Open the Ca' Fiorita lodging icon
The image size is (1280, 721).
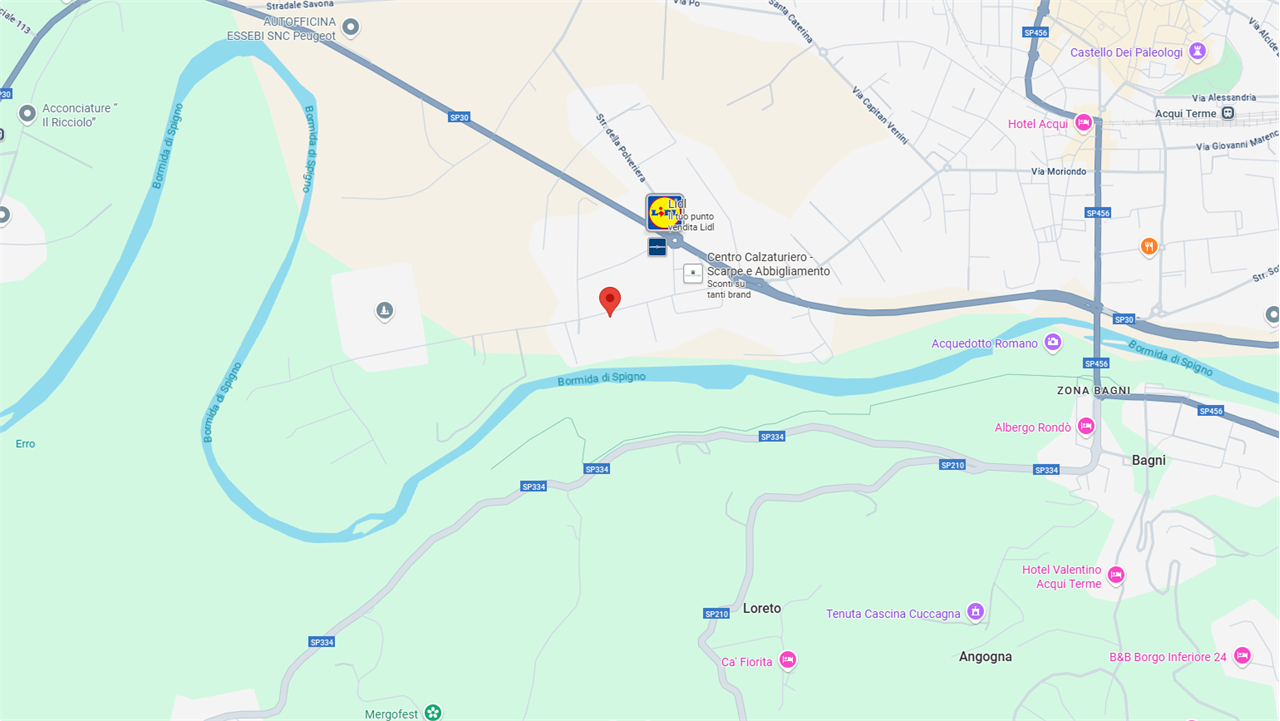[788, 660]
